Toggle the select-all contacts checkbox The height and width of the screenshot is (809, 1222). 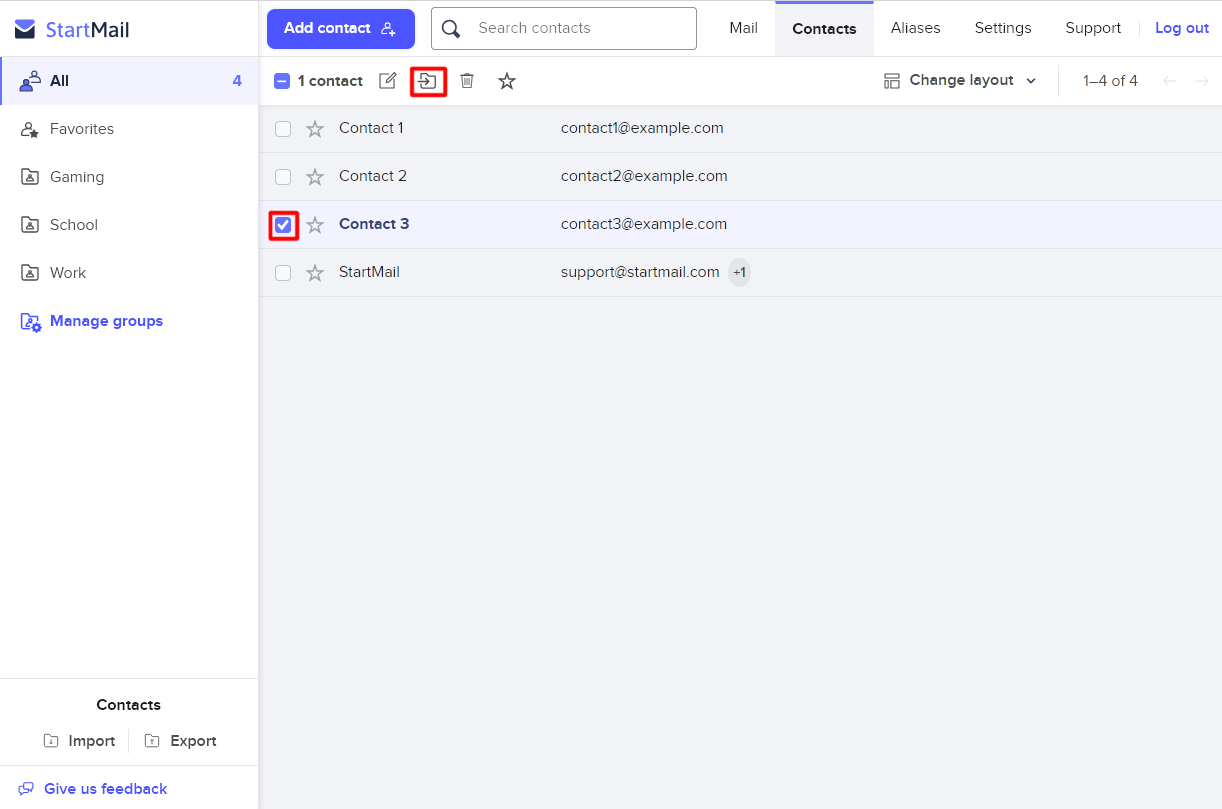[282, 81]
